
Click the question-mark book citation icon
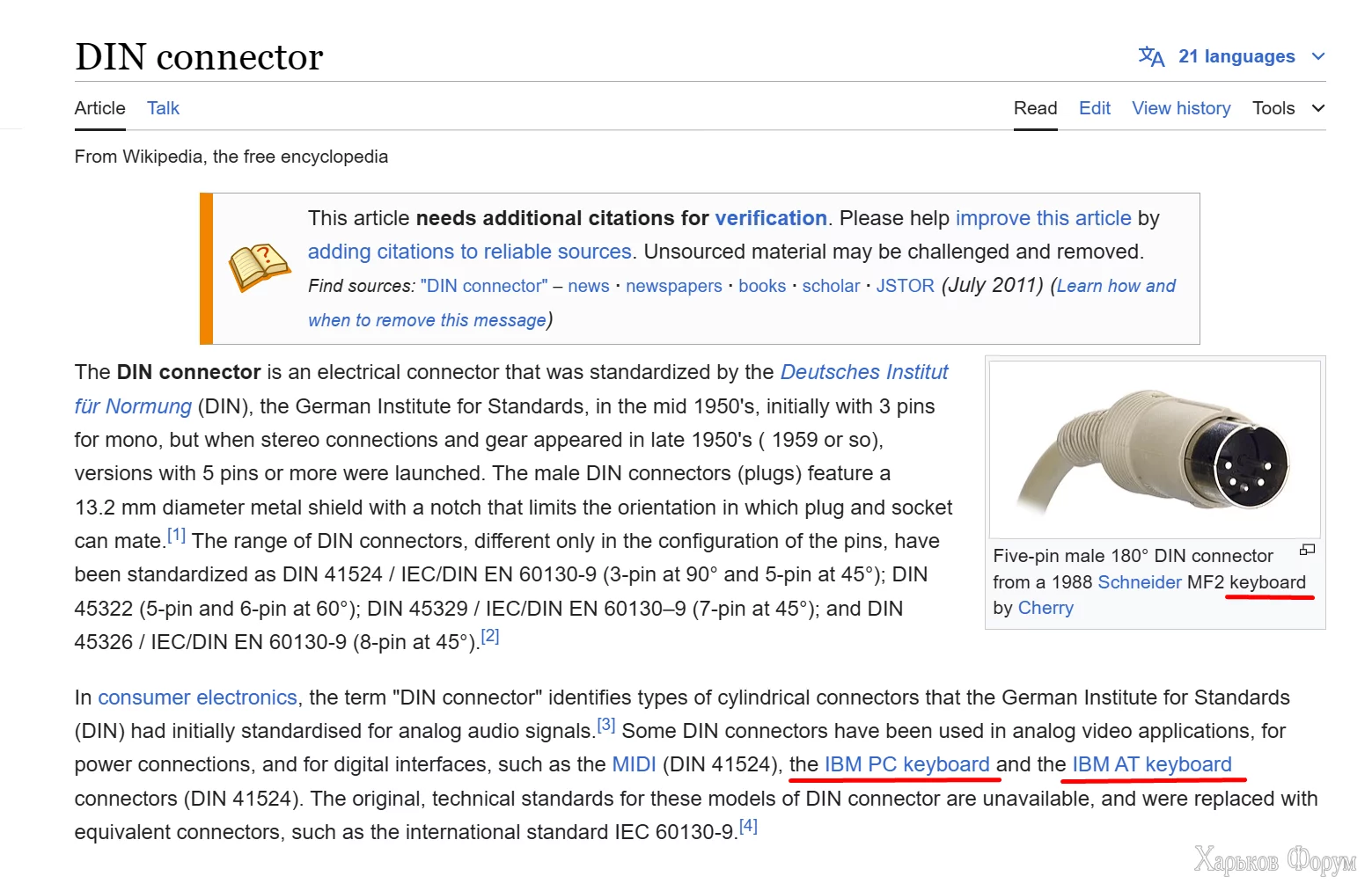click(259, 267)
